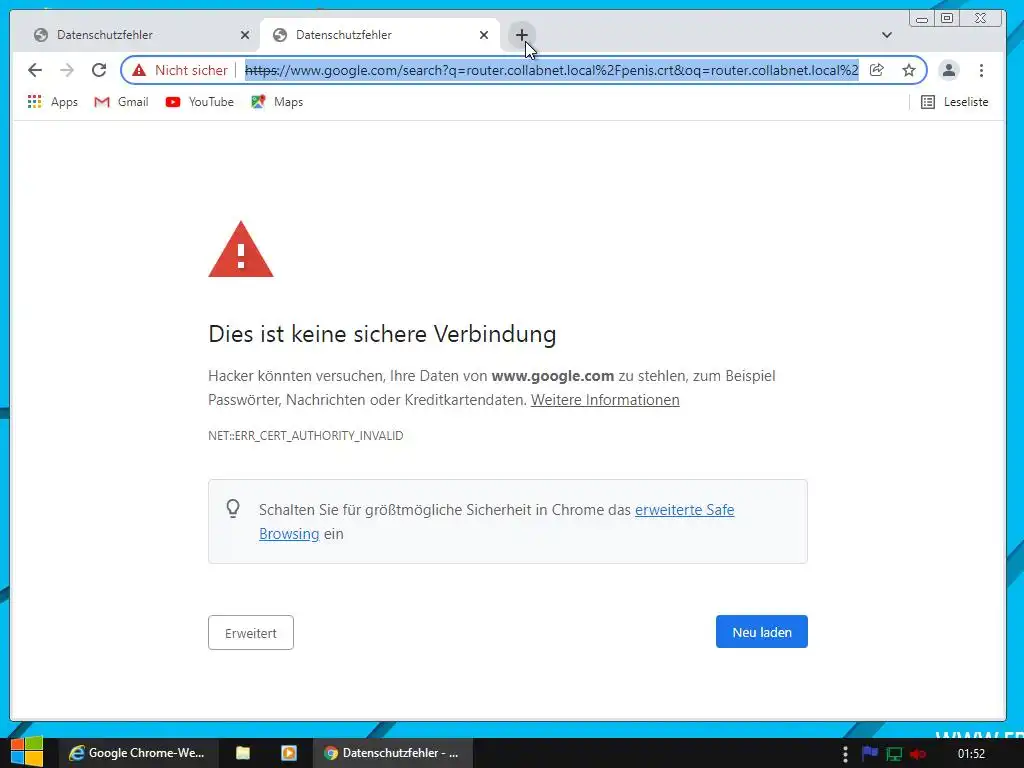Open the Leseliste reading list
The height and width of the screenshot is (768, 1024).
point(954,102)
